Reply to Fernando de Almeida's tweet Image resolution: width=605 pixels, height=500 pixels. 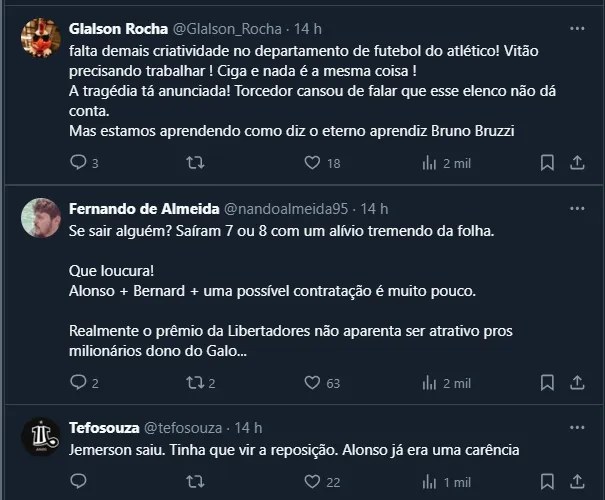click(79, 382)
